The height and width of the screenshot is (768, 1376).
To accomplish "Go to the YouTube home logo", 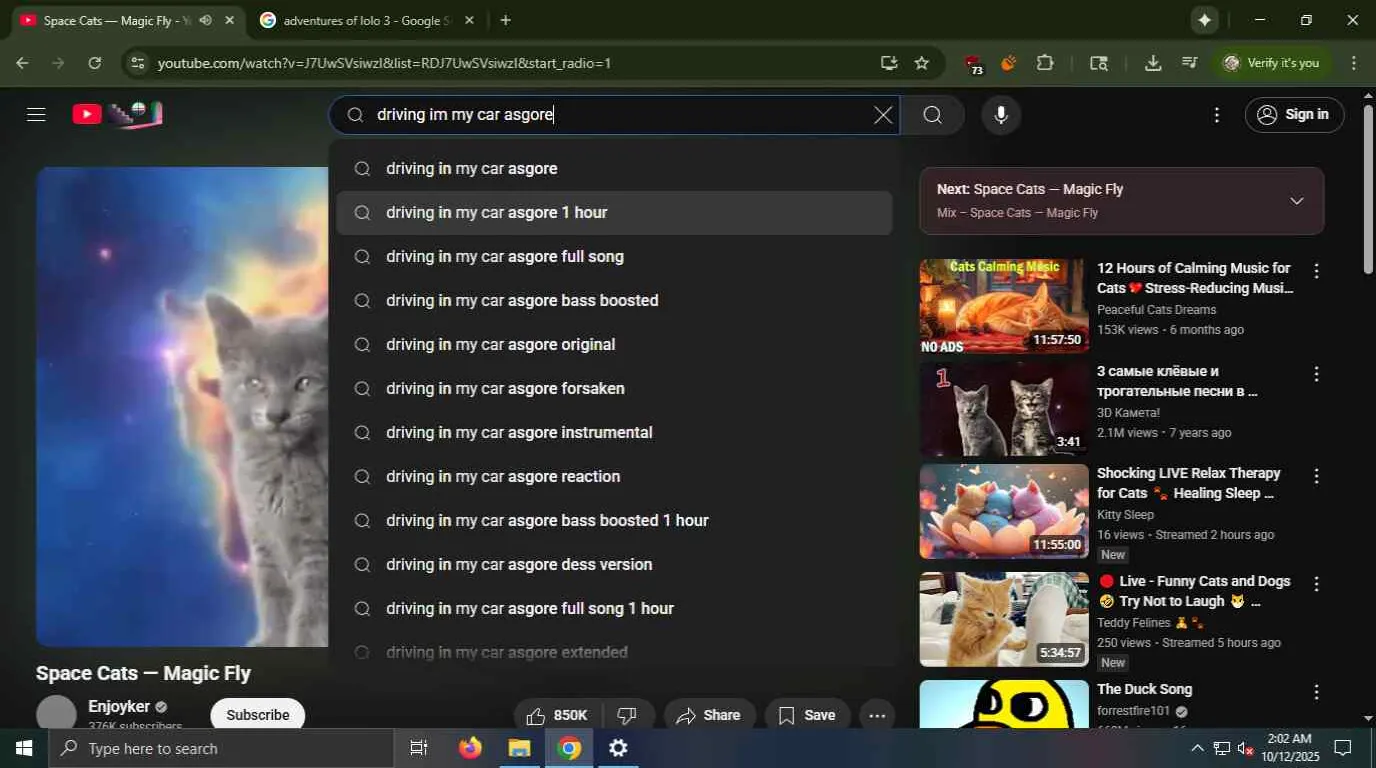I will pos(117,114).
